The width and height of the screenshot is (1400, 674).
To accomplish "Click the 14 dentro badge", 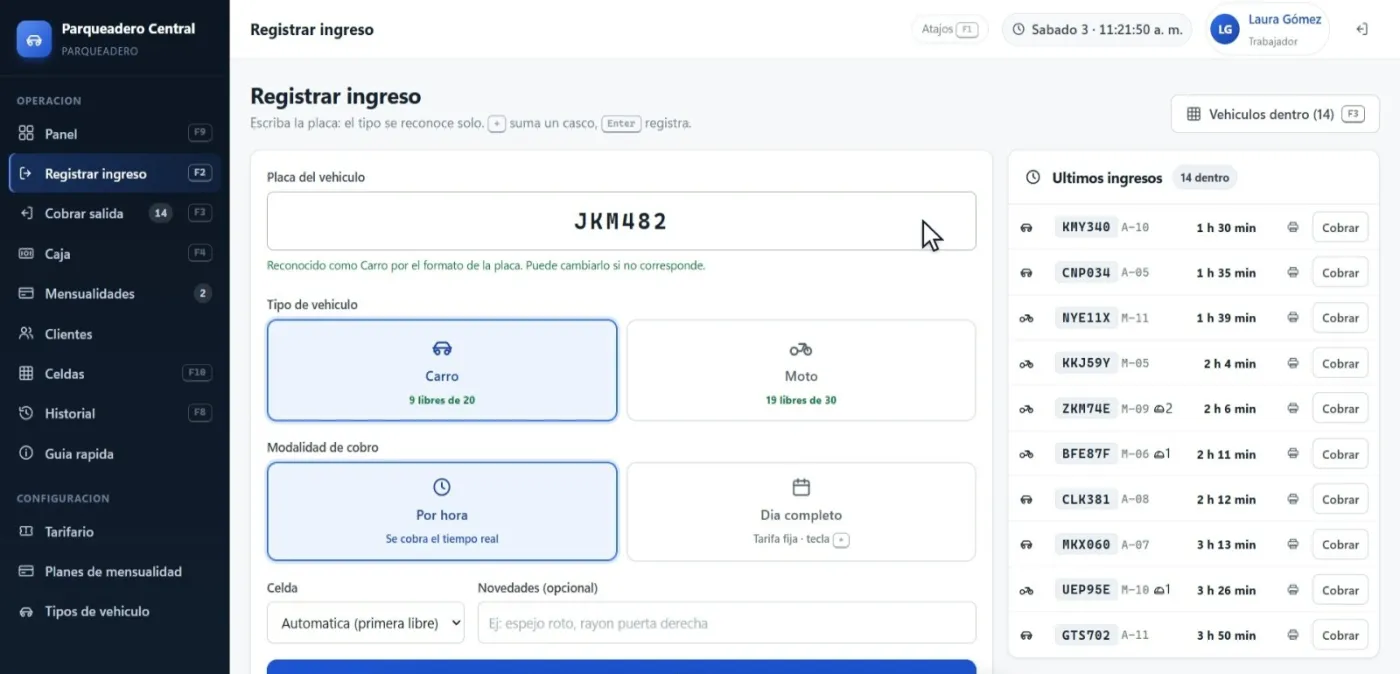I will click(1204, 177).
